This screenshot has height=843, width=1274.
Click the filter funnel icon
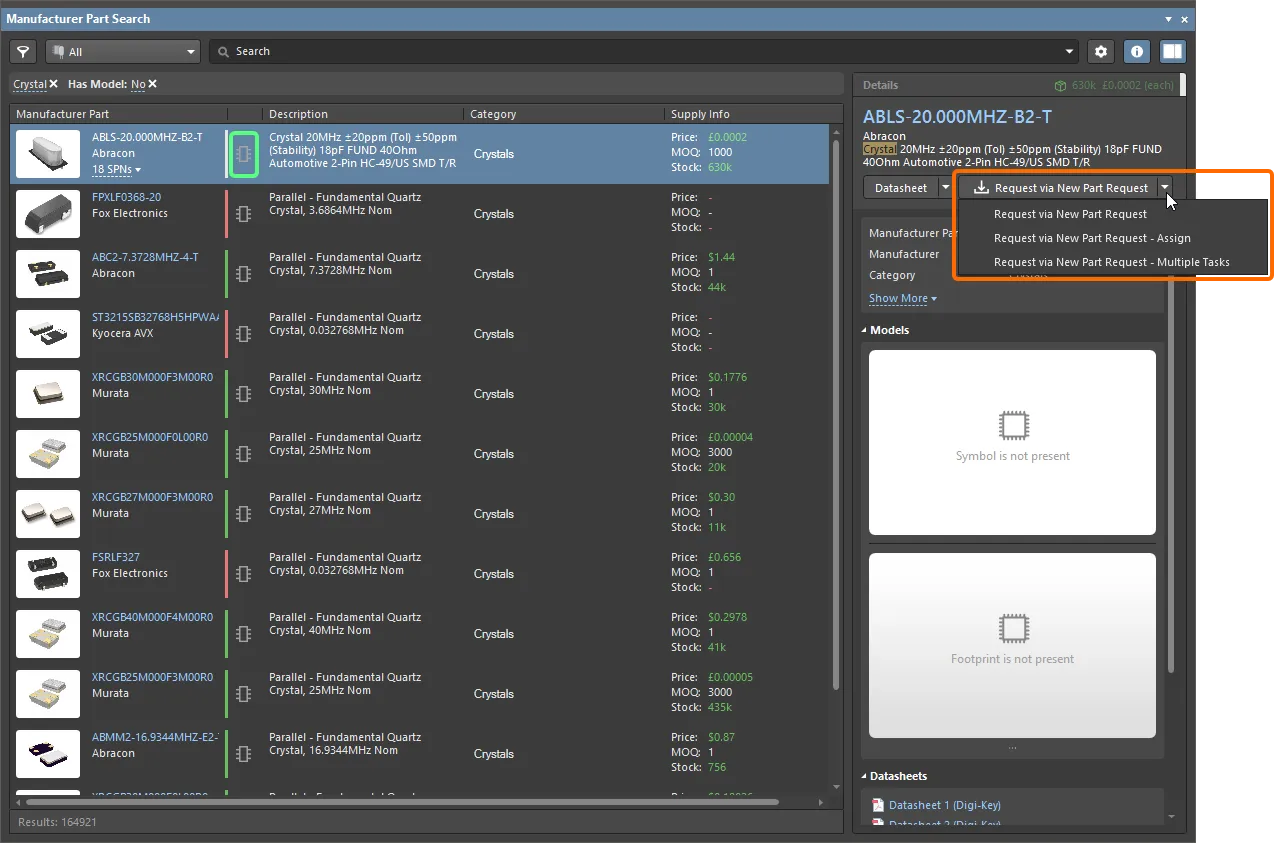23,52
